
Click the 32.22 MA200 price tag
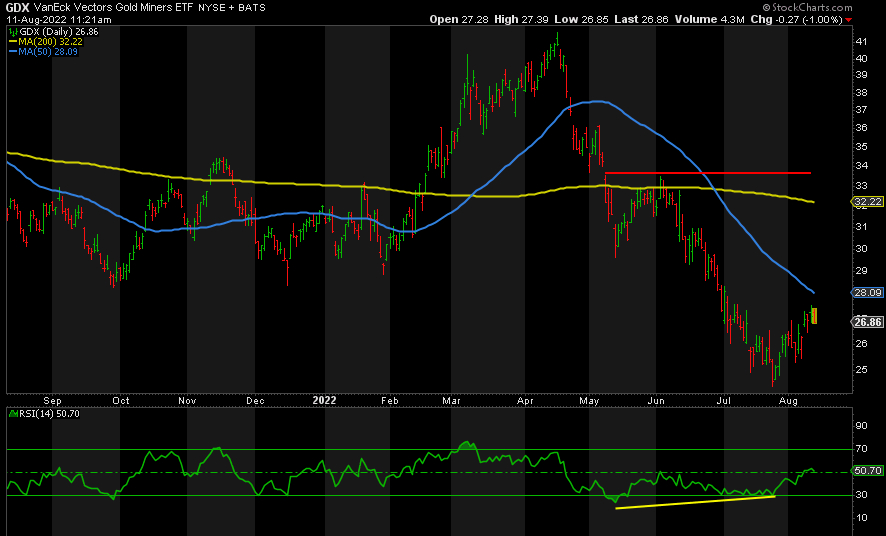click(867, 202)
